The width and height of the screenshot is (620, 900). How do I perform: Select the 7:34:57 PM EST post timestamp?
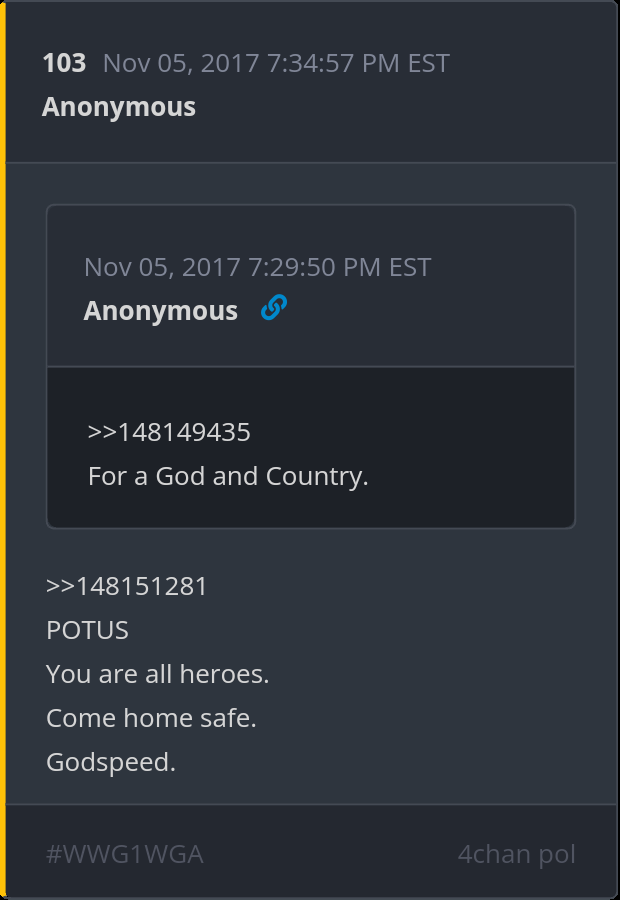(276, 63)
